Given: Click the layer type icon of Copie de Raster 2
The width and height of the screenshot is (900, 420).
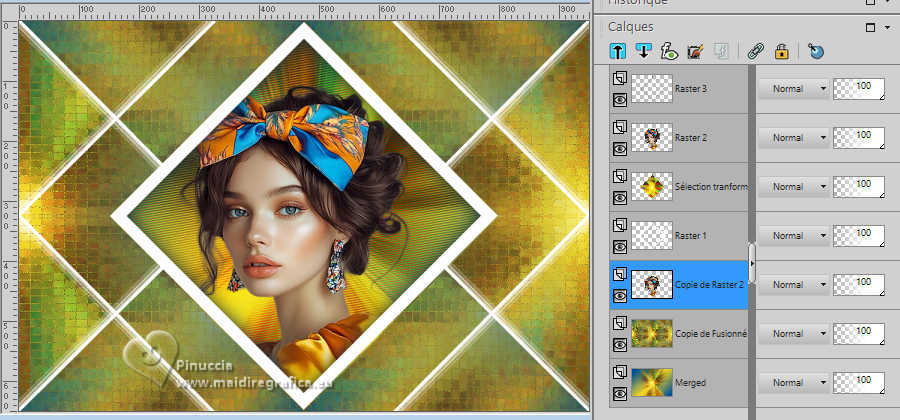Looking at the screenshot, I should (619, 274).
